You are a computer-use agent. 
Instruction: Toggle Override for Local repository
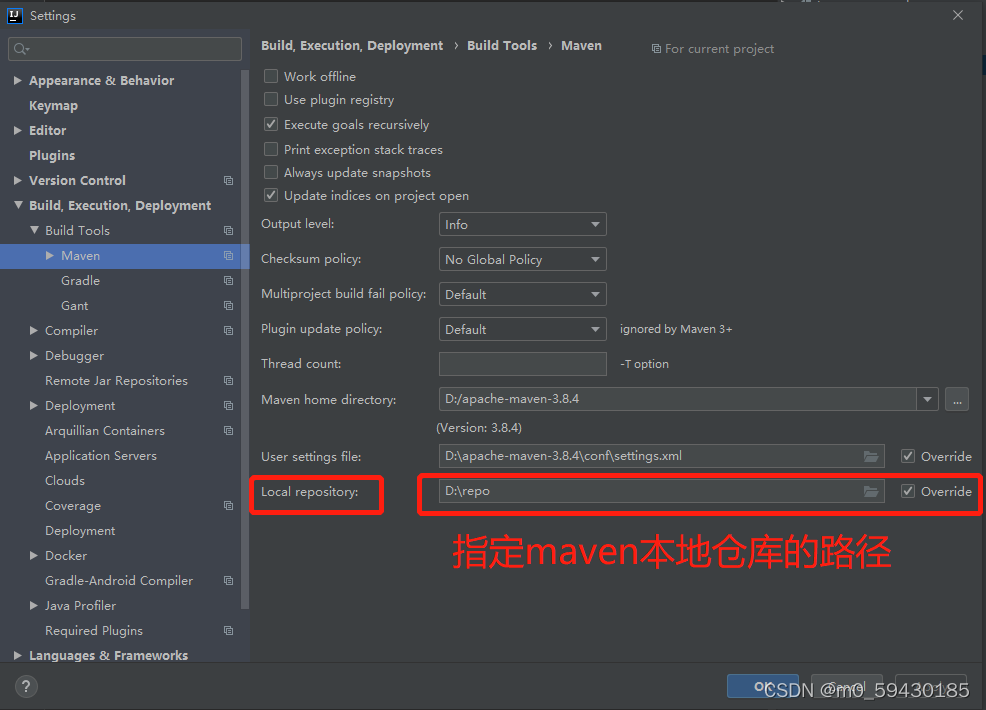tap(907, 491)
